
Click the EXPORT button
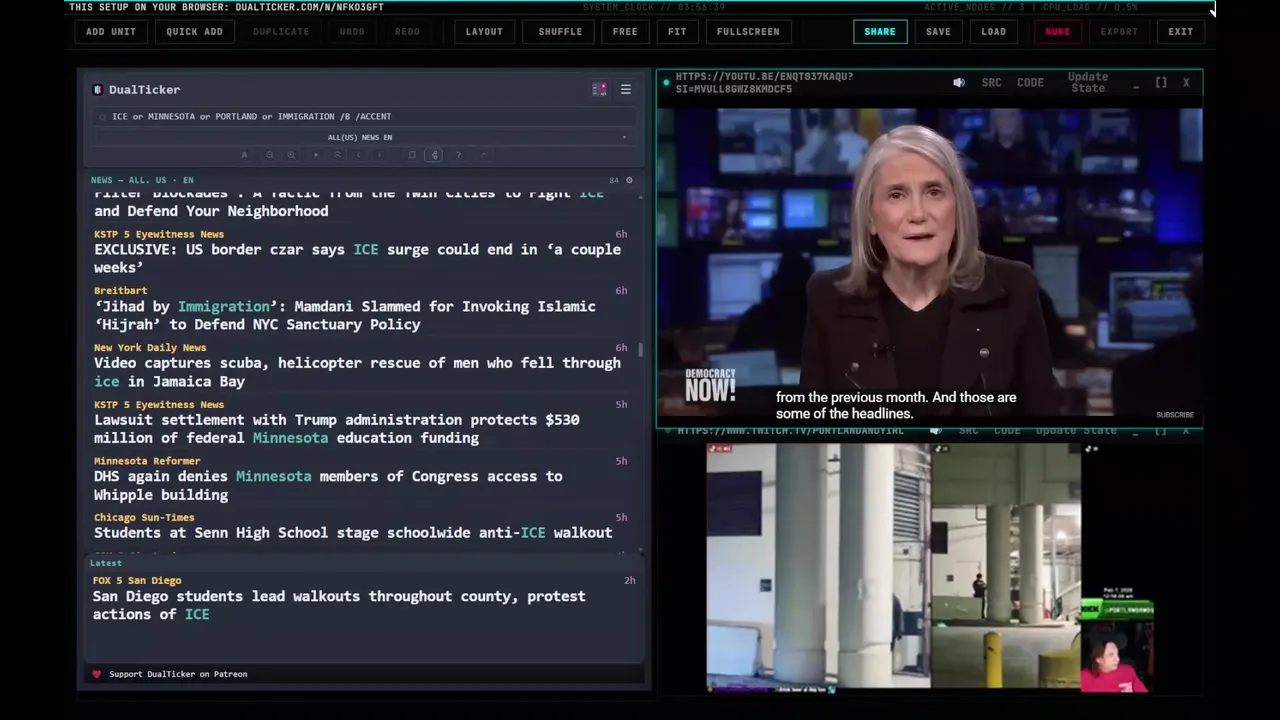tap(1119, 32)
